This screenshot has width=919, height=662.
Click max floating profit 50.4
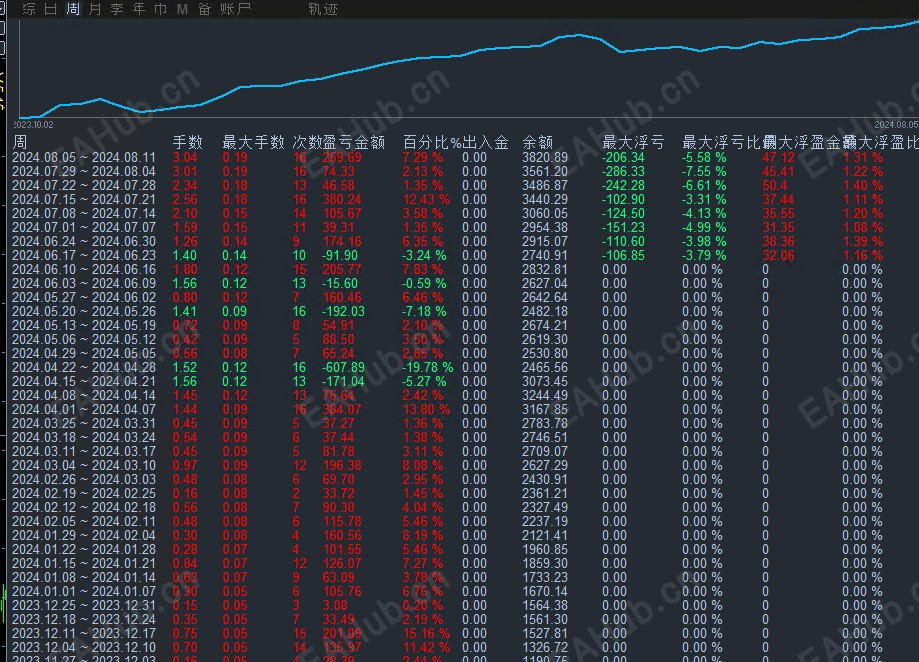[x=775, y=186]
